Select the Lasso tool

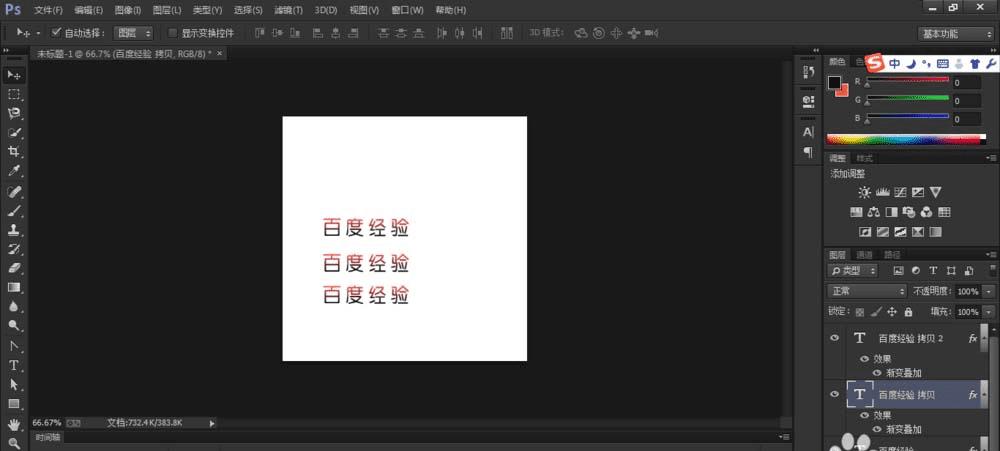point(14,114)
